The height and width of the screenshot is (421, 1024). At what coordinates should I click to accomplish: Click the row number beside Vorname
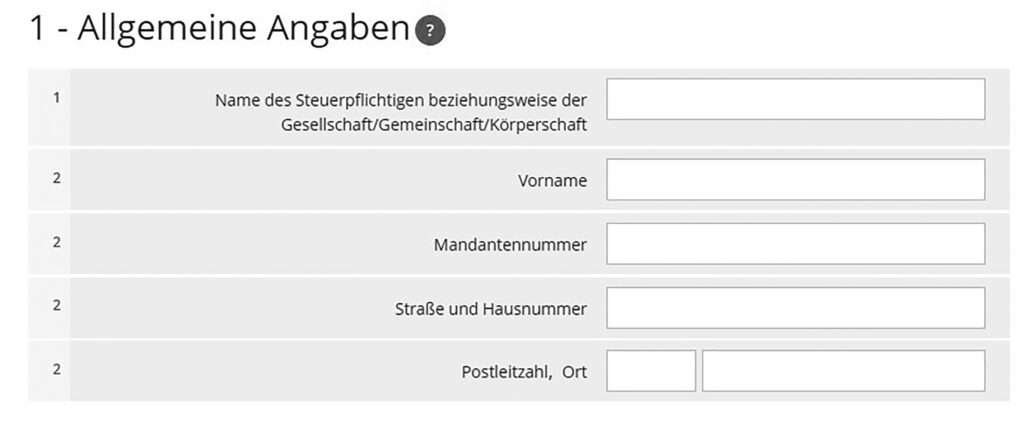[x=57, y=178]
